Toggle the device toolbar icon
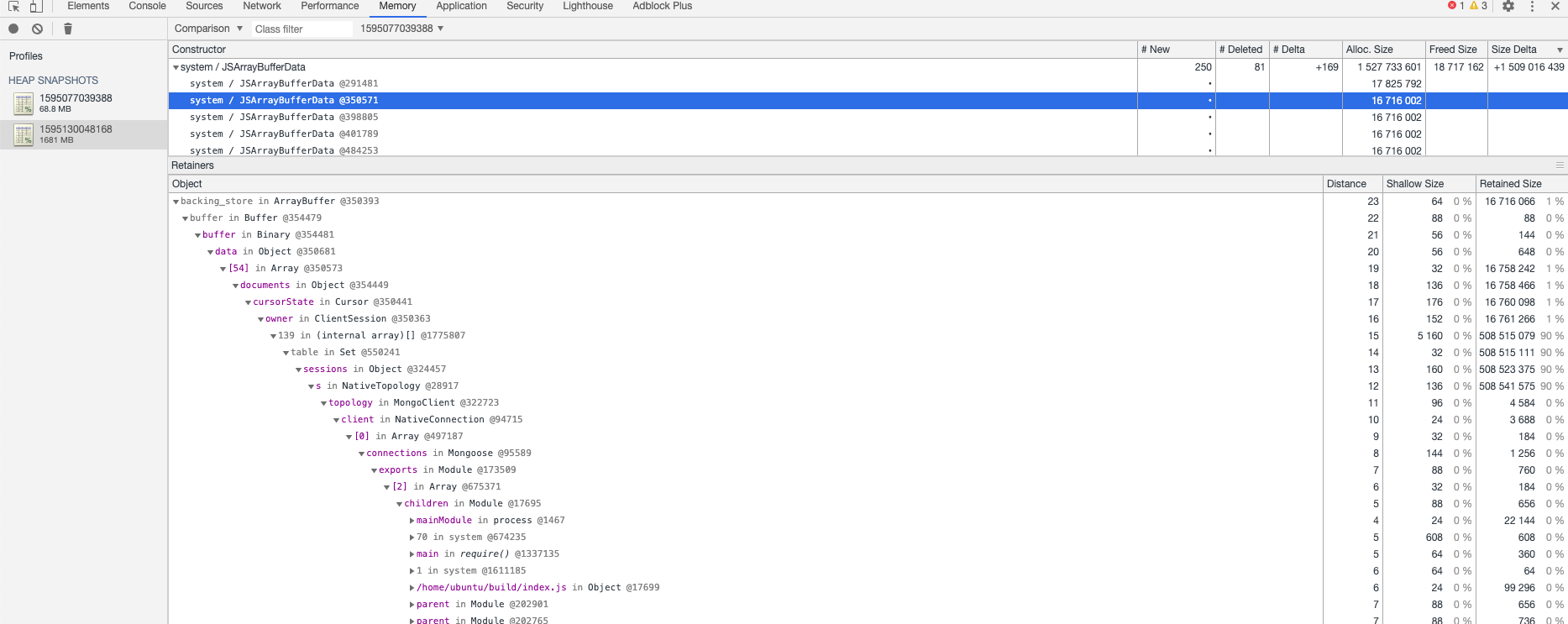 36,6
